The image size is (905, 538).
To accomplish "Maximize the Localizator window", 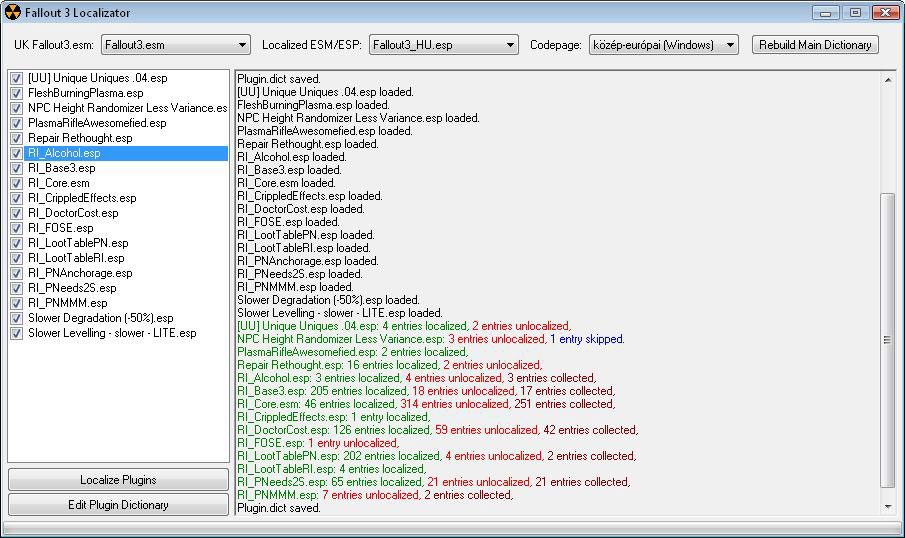I will (x=855, y=12).
